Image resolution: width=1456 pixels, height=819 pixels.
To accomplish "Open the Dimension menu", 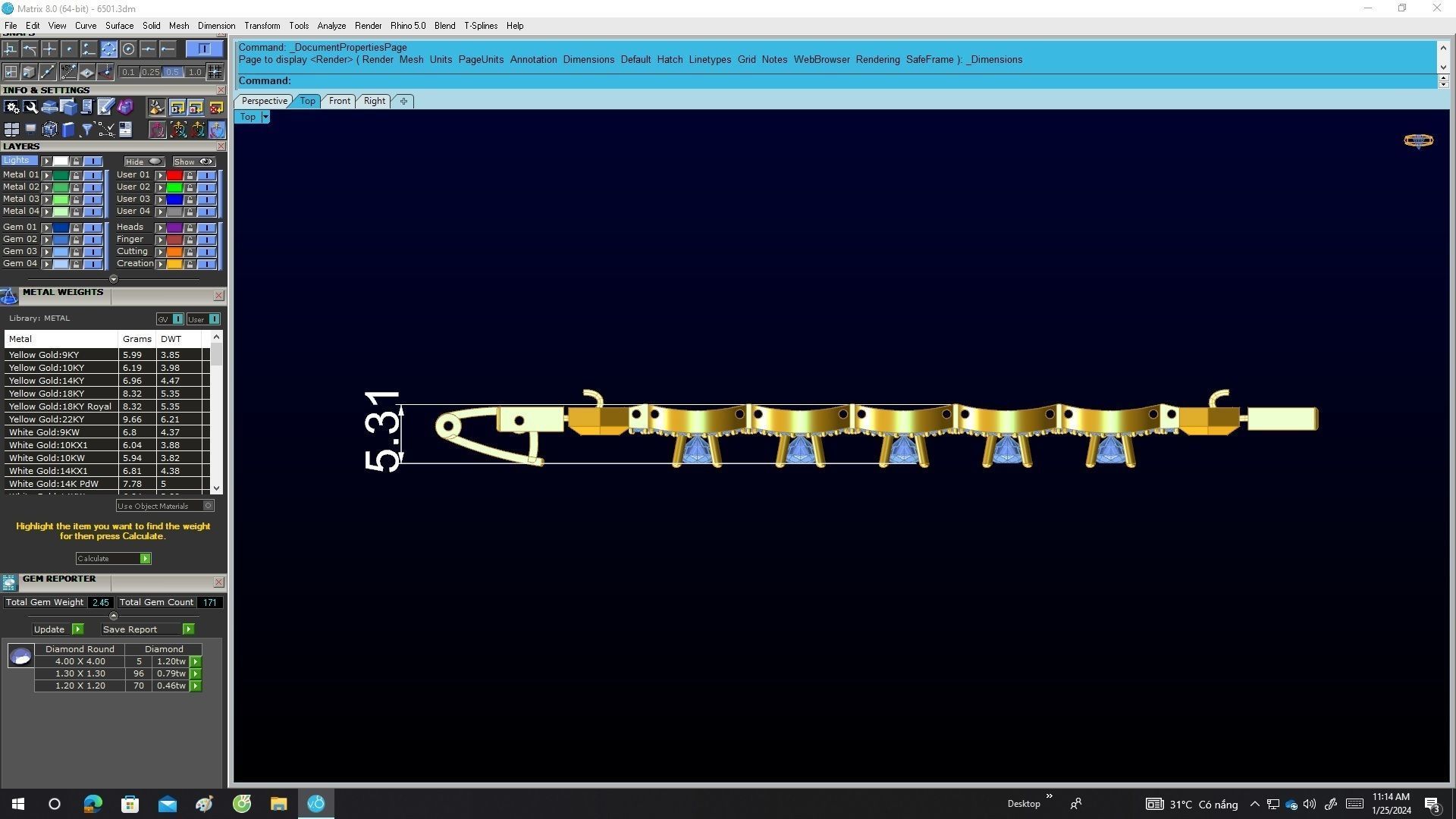I will [x=216, y=25].
